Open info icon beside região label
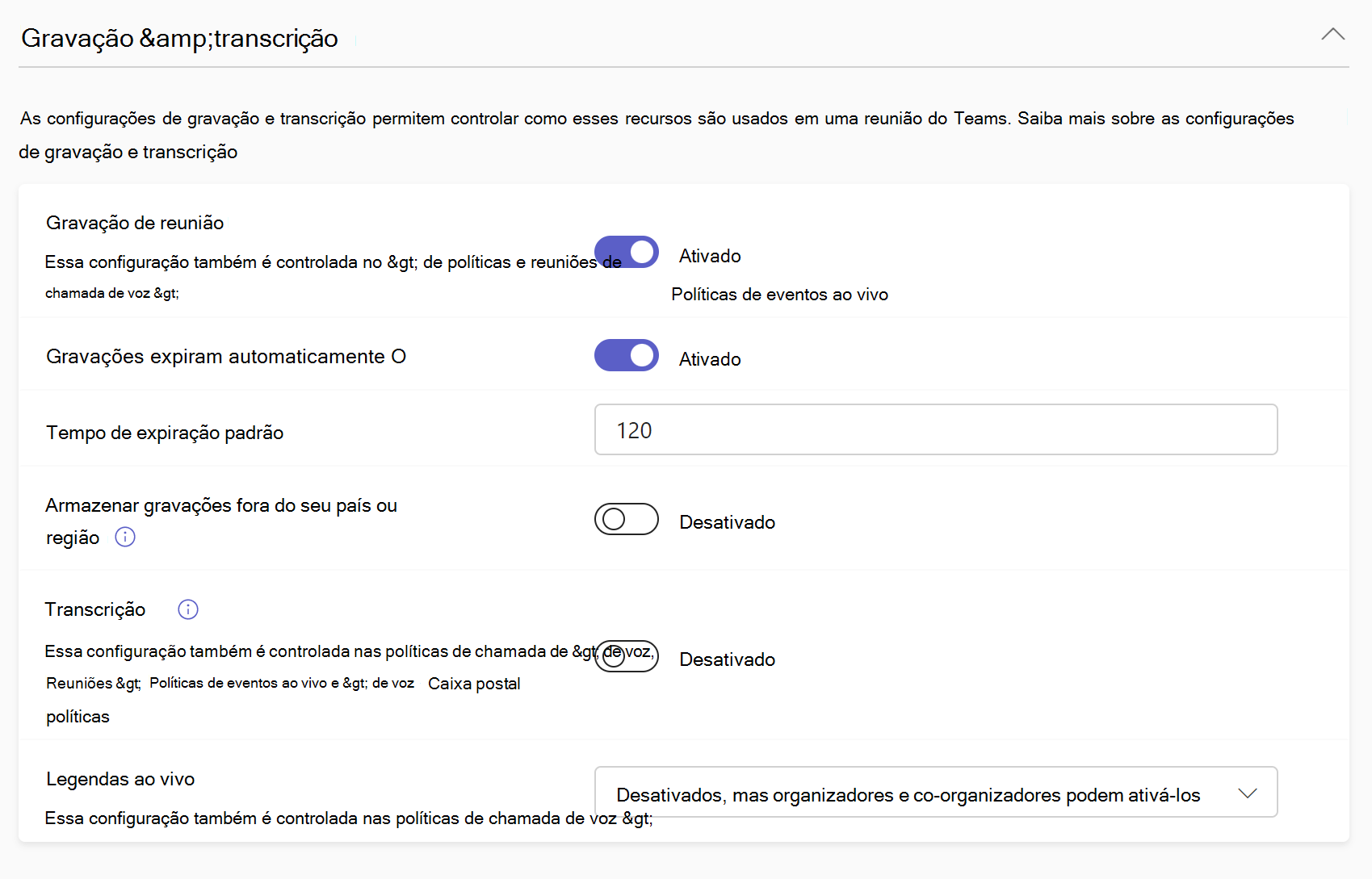1372x879 pixels. point(125,537)
